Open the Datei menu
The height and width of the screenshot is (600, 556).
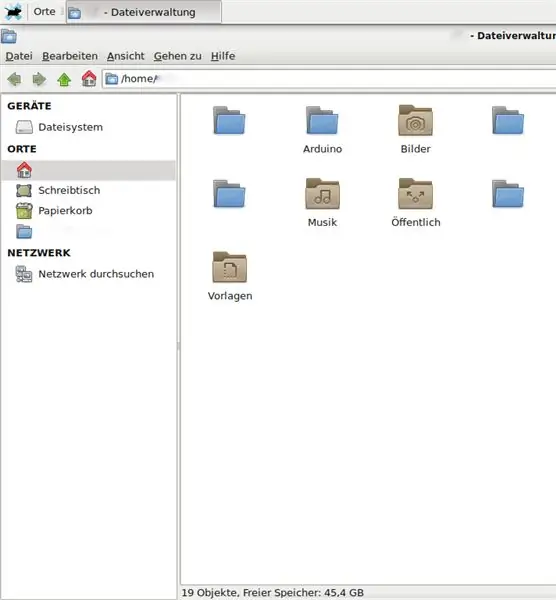(x=19, y=56)
